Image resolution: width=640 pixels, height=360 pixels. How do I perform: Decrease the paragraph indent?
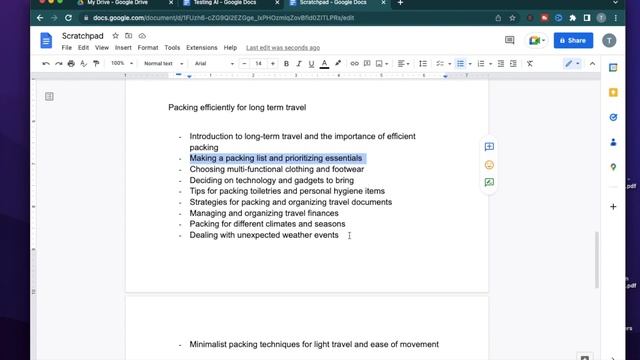pyautogui.click(x=501, y=64)
